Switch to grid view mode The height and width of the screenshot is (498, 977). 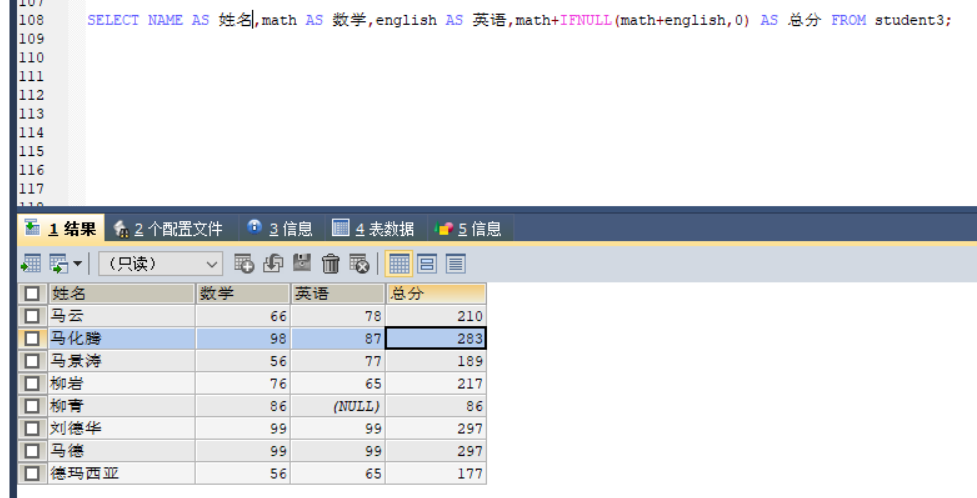point(399,264)
